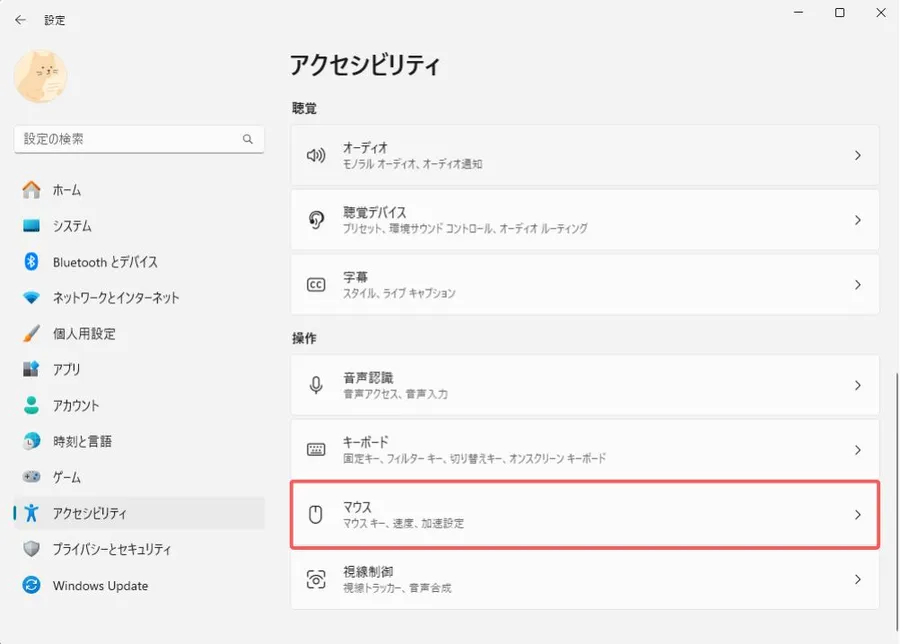The image size is (900, 644).
Task: Open the 視線制御 settings row
Action: (585, 579)
